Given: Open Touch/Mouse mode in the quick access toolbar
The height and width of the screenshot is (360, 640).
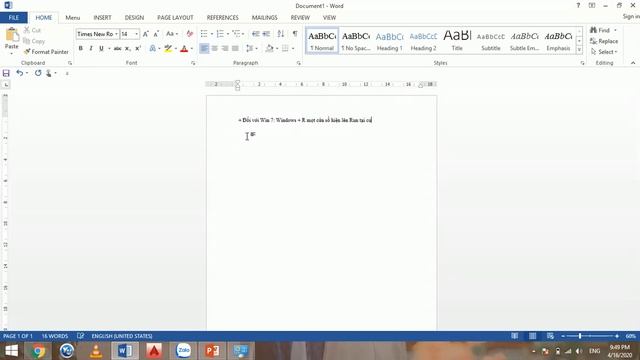Looking at the screenshot, I should coord(49,73).
